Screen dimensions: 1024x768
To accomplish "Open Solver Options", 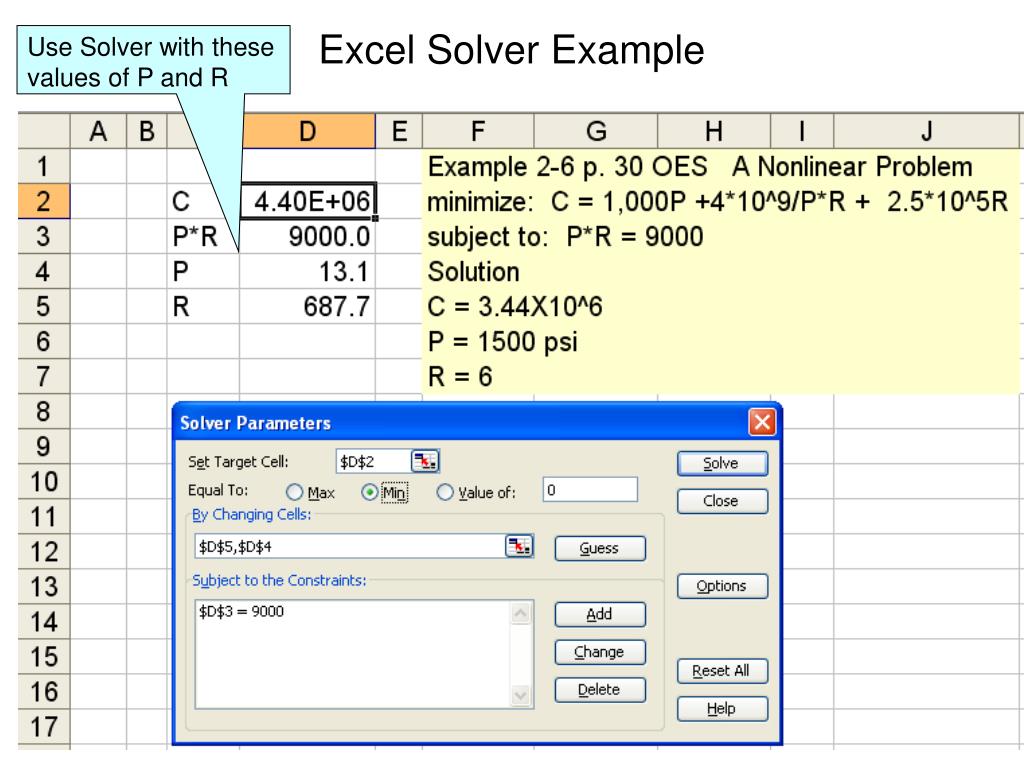I will [722, 586].
